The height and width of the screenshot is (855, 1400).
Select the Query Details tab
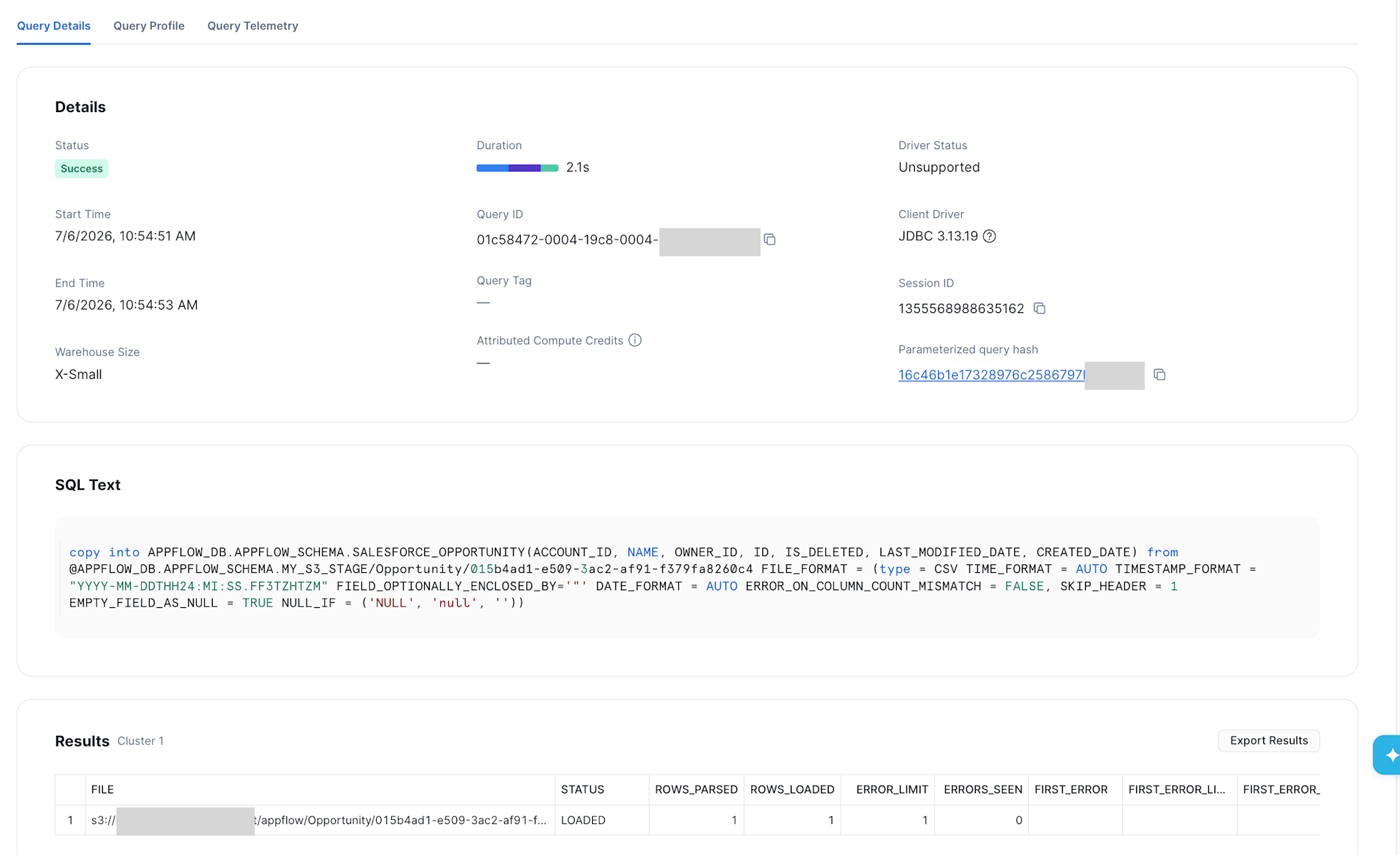[54, 26]
